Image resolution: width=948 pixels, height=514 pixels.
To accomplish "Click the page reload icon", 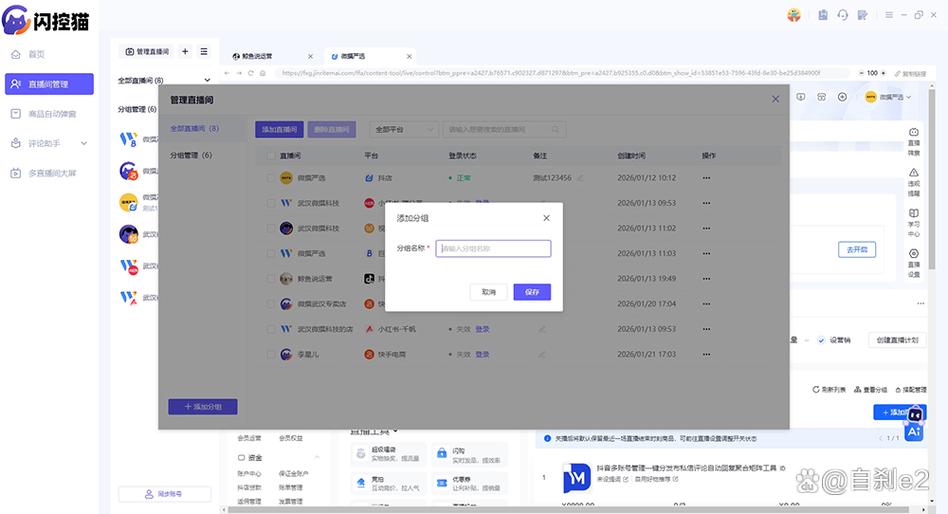I will click(x=250, y=73).
